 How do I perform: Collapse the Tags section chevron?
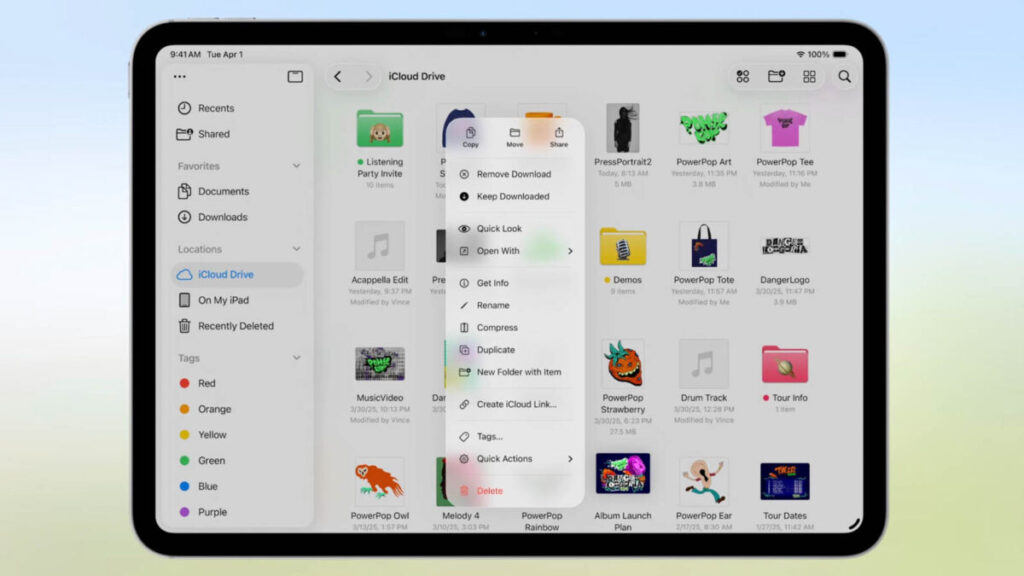tap(296, 358)
